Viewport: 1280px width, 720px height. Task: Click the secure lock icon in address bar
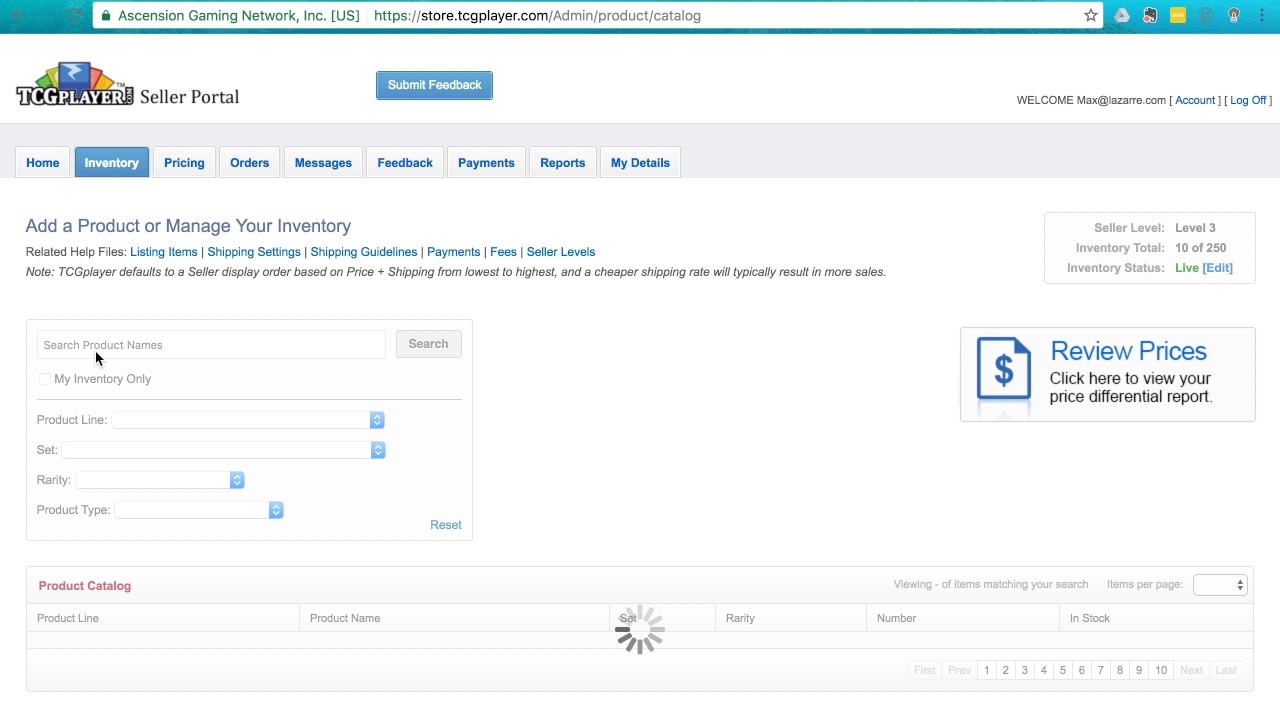point(106,15)
